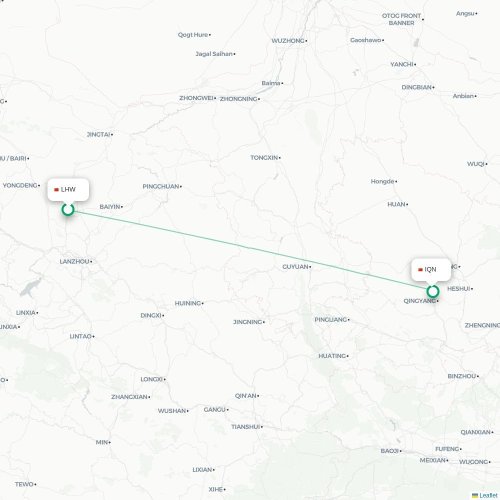The image size is (500, 500).
Task: Click the BAIYIN city dot marker
Action: pos(122,207)
